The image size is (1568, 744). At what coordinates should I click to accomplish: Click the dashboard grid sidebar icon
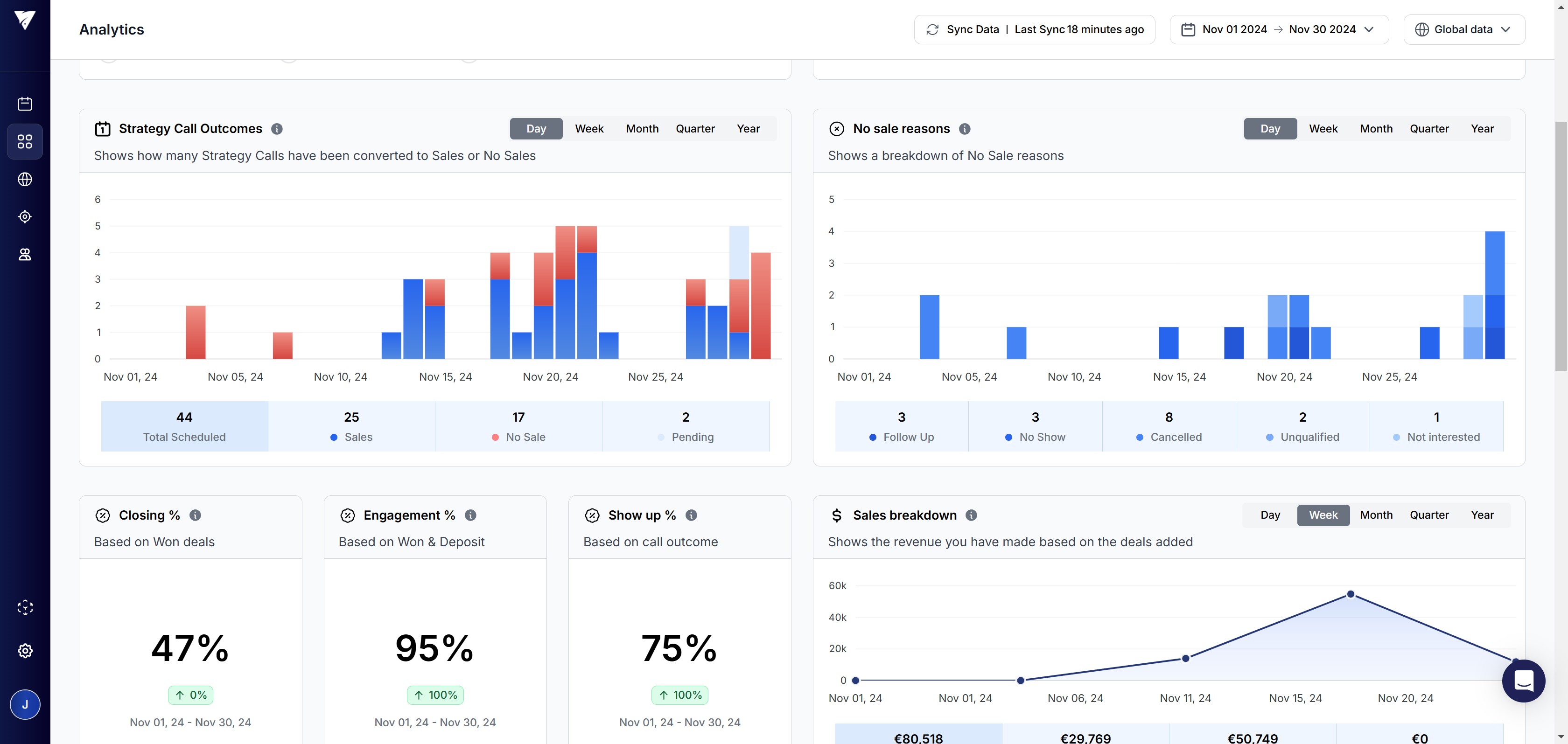click(x=25, y=142)
